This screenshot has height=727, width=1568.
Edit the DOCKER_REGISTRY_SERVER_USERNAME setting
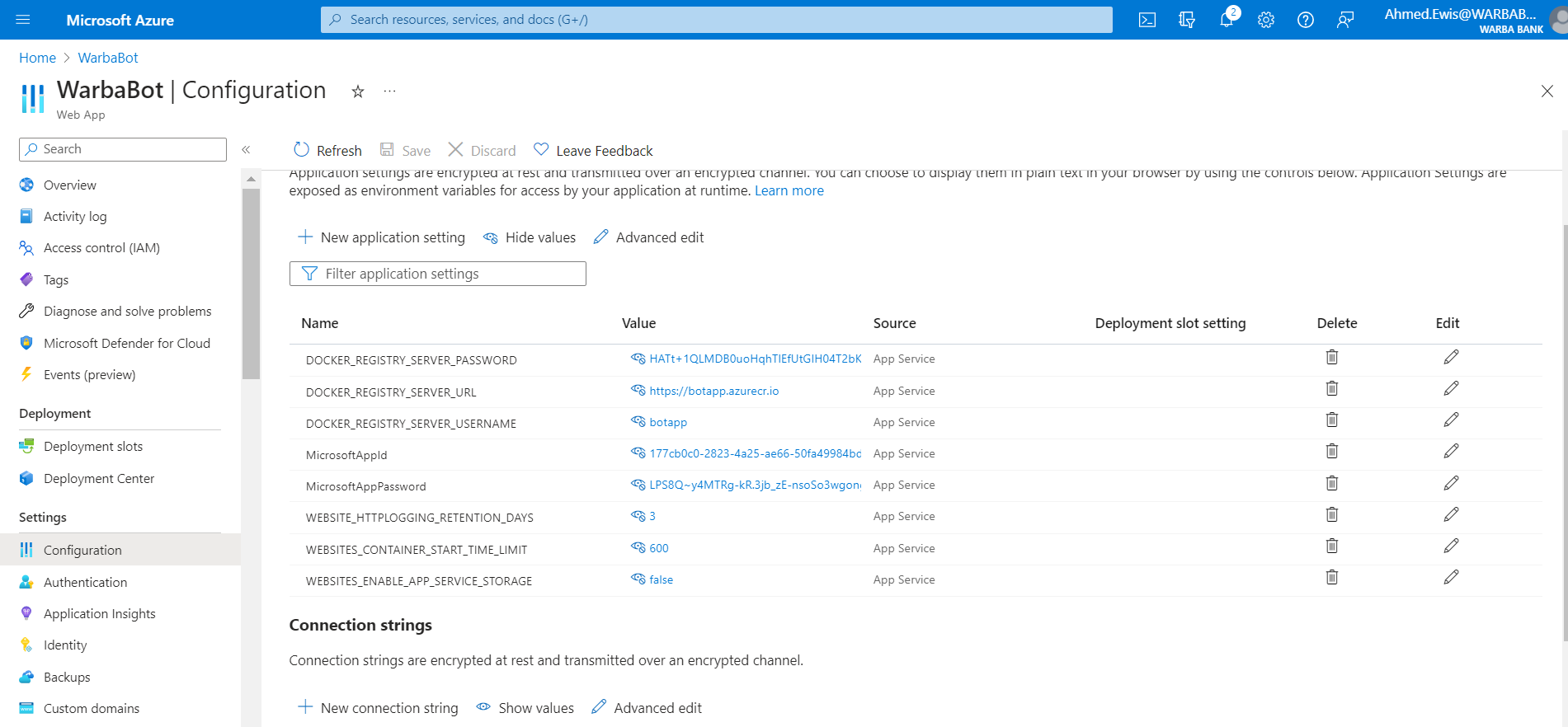[1452, 420]
